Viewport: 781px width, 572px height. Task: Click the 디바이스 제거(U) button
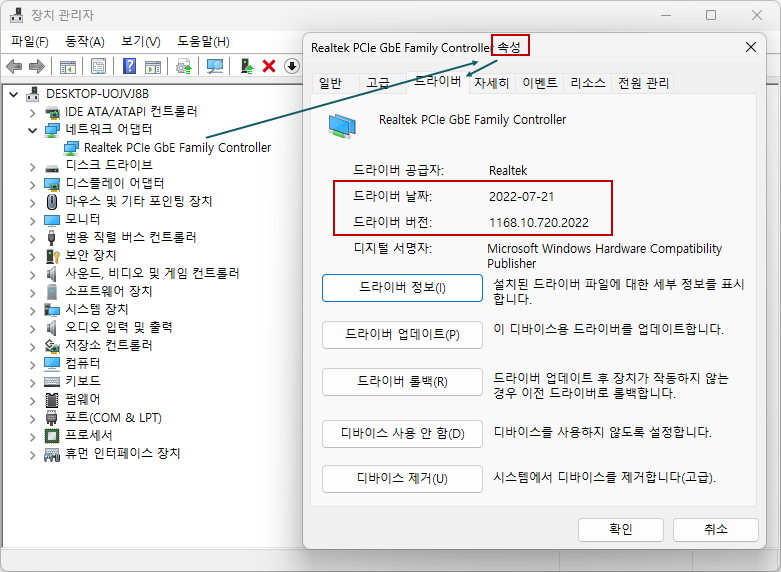[402, 479]
